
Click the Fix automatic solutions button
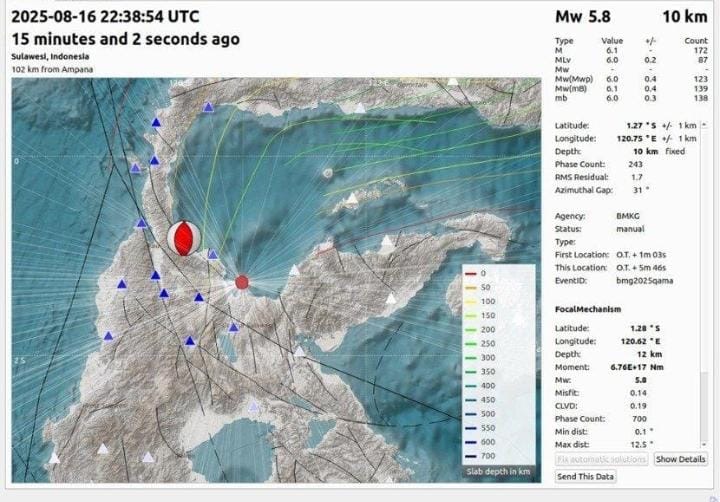[x=601, y=459]
